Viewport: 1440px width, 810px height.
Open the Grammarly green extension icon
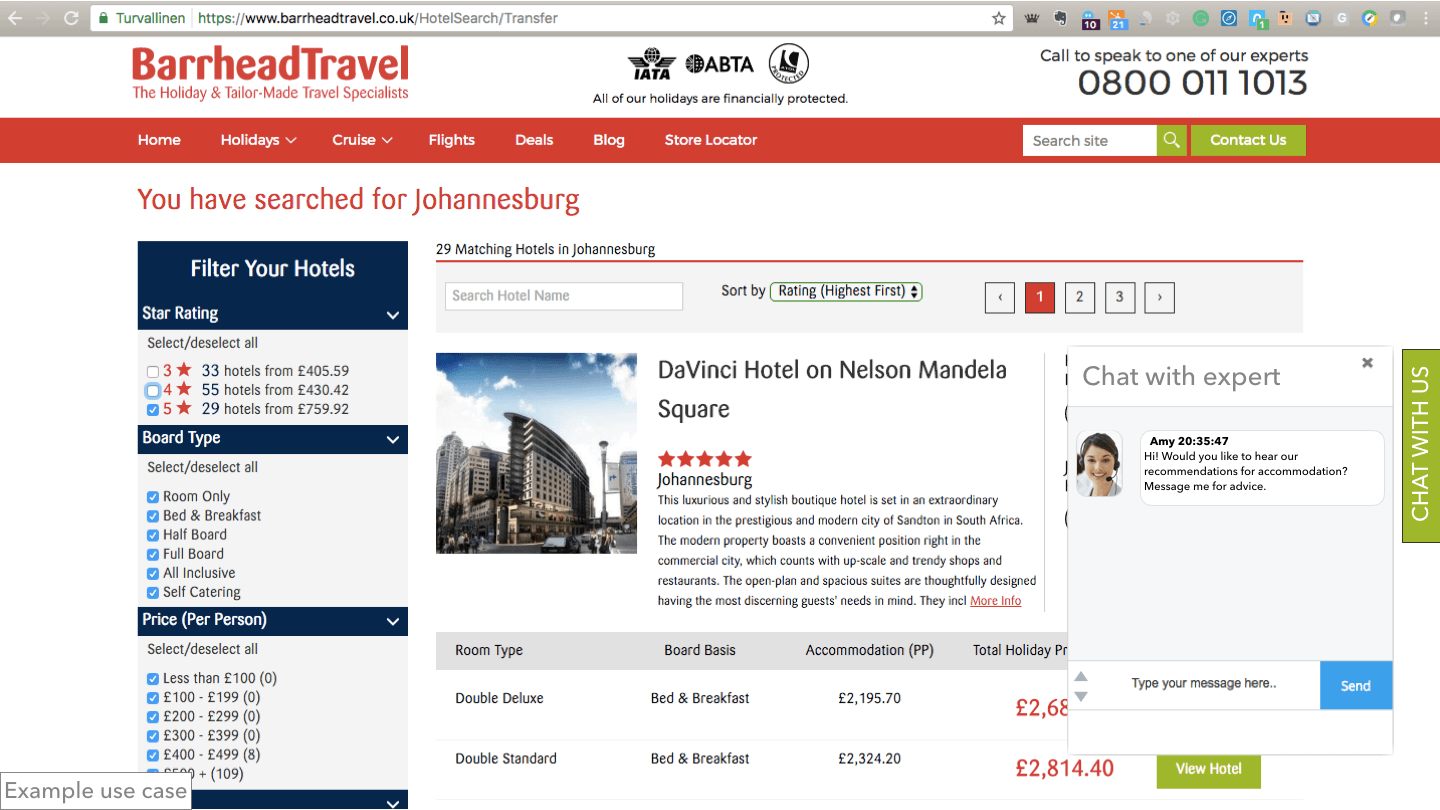[1201, 18]
